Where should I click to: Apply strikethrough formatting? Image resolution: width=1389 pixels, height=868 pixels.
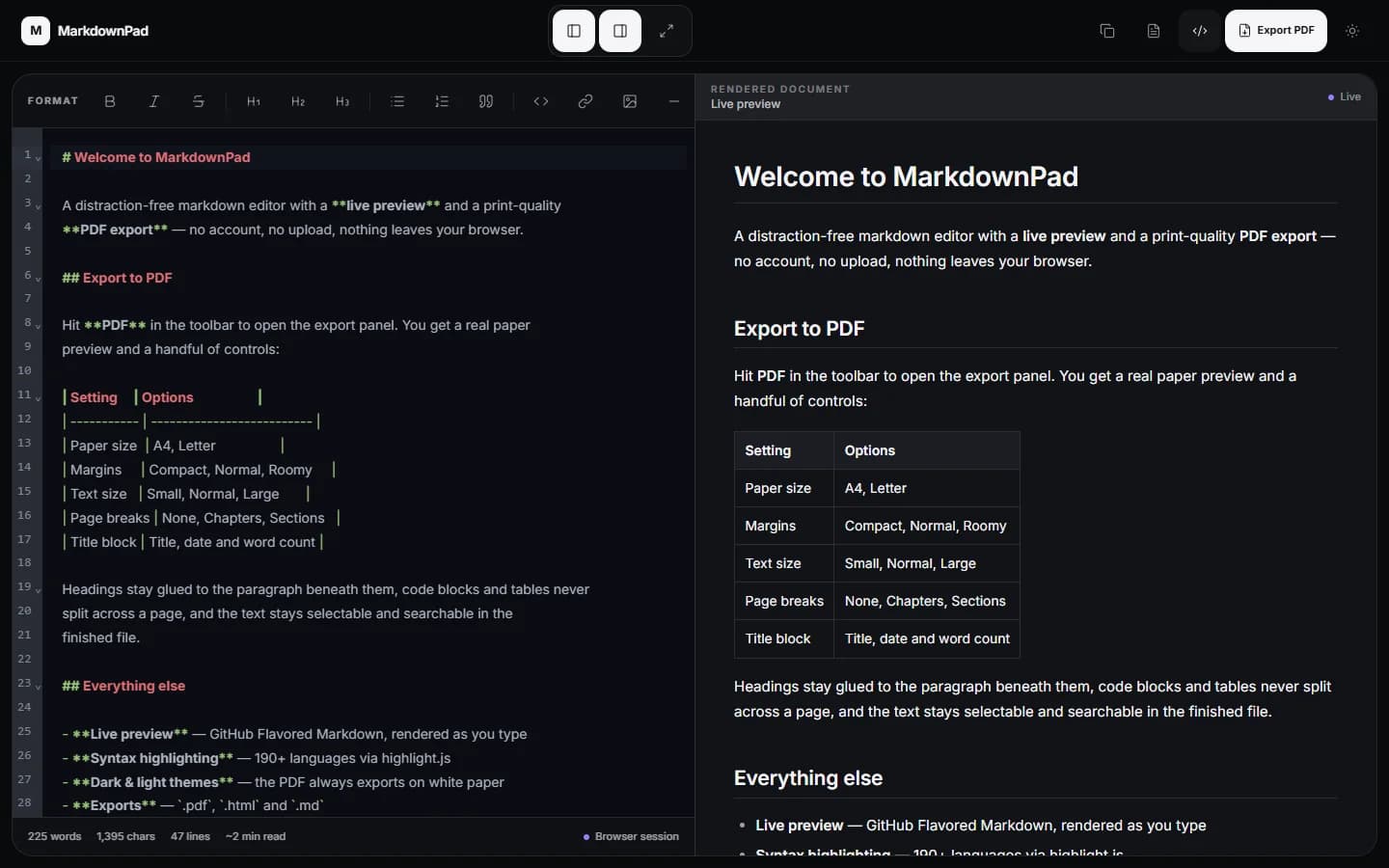pyautogui.click(x=199, y=101)
